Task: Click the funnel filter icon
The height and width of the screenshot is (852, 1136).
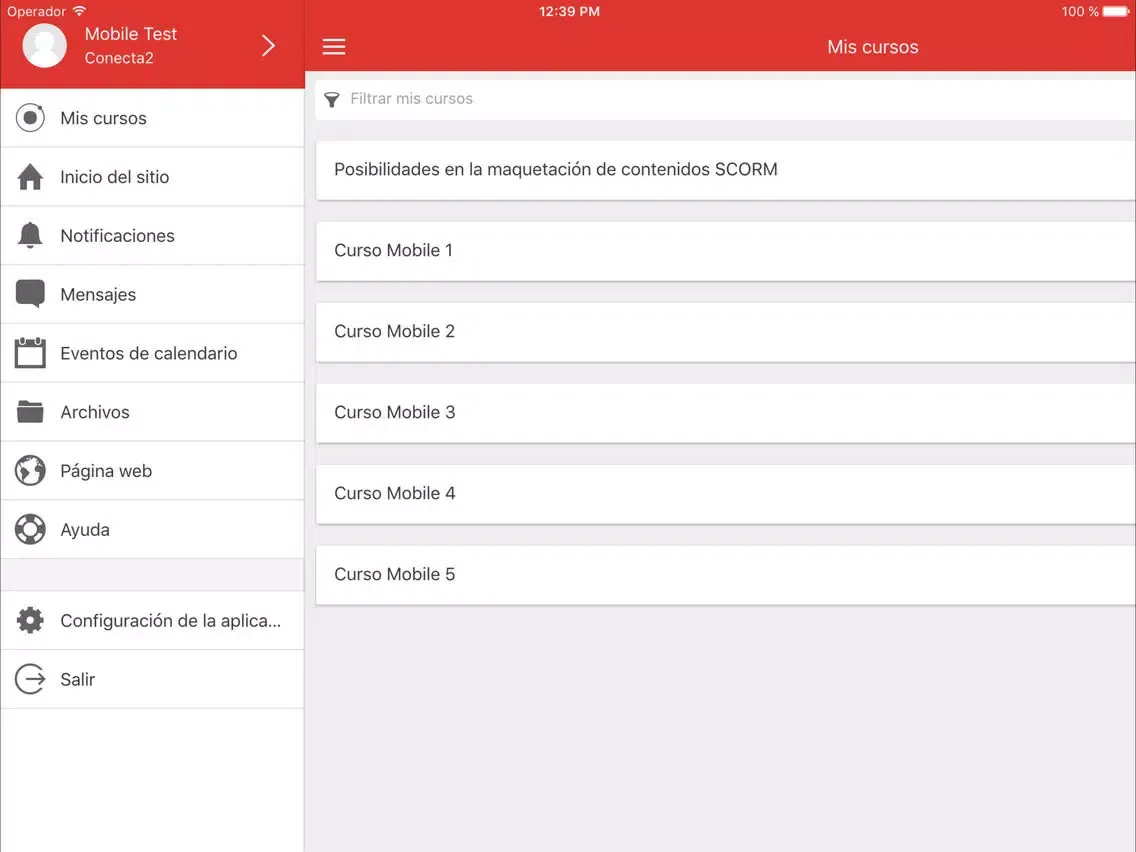Action: coord(332,100)
